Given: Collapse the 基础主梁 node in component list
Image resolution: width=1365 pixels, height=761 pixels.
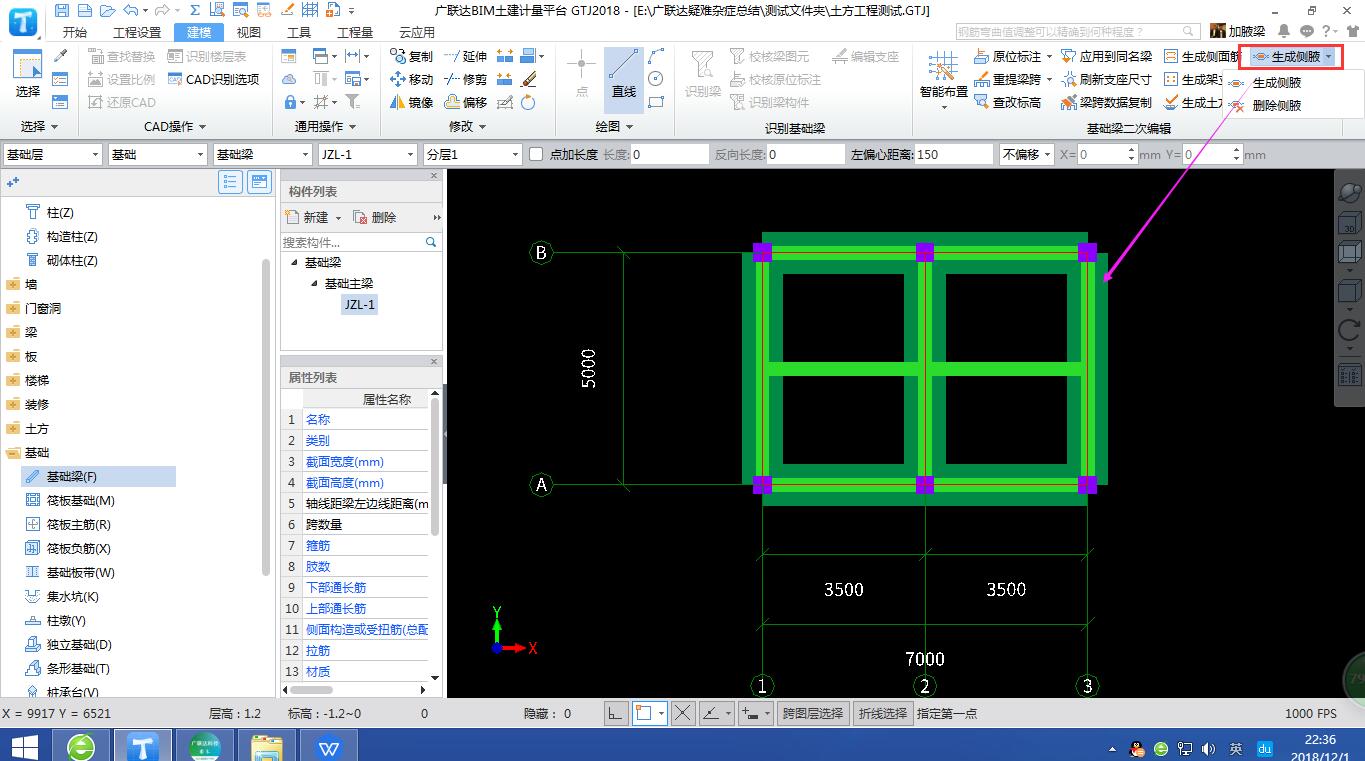Looking at the screenshot, I should (x=315, y=284).
